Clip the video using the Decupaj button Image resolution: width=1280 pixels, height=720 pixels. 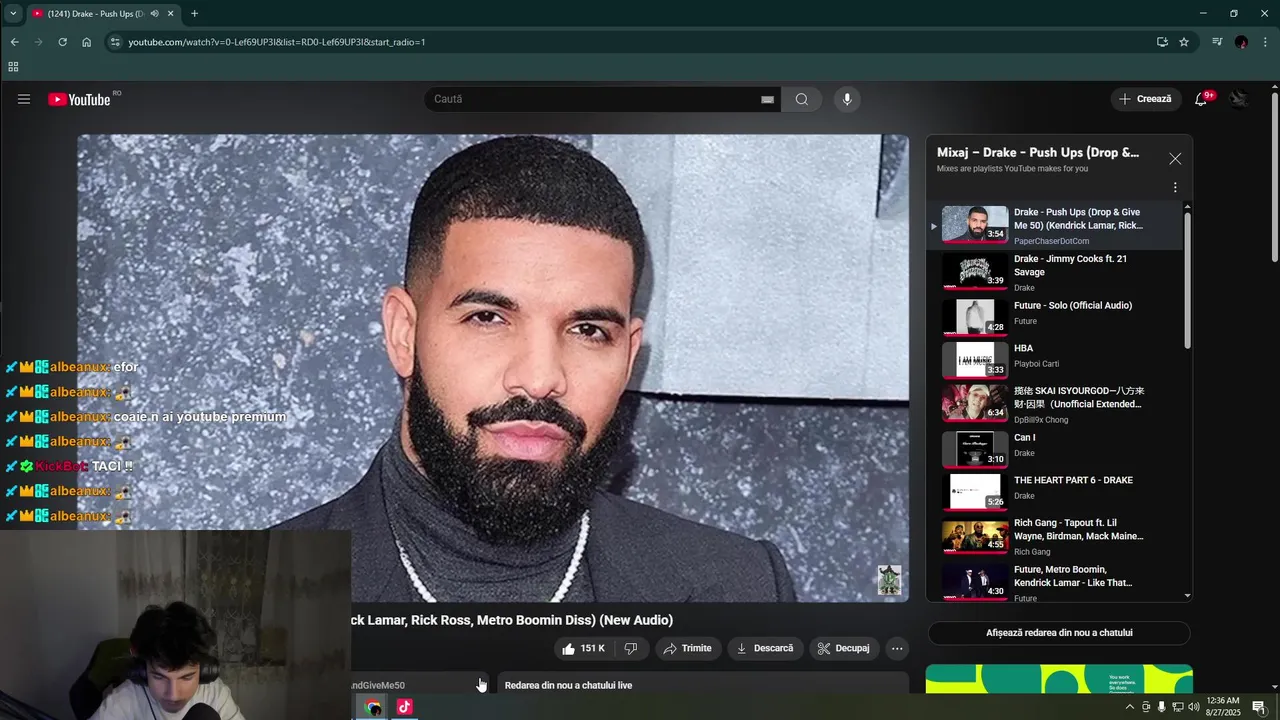(x=843, y=648)
